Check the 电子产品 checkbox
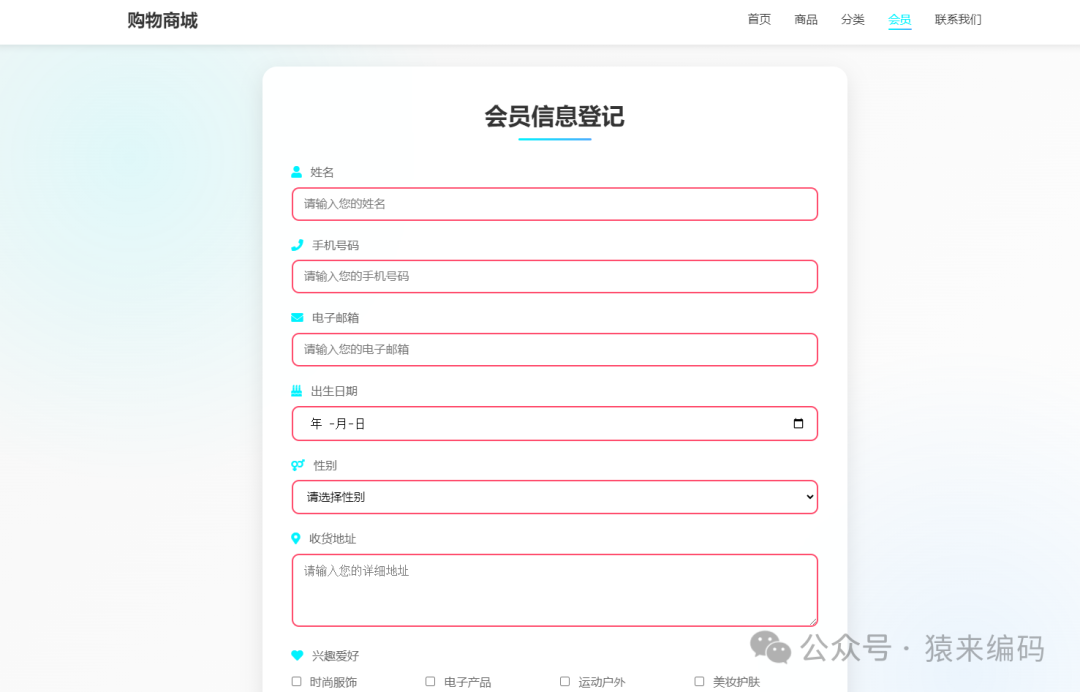Image resolution: width=1080 pixels, height=692 pixels. tap(430, 682)
